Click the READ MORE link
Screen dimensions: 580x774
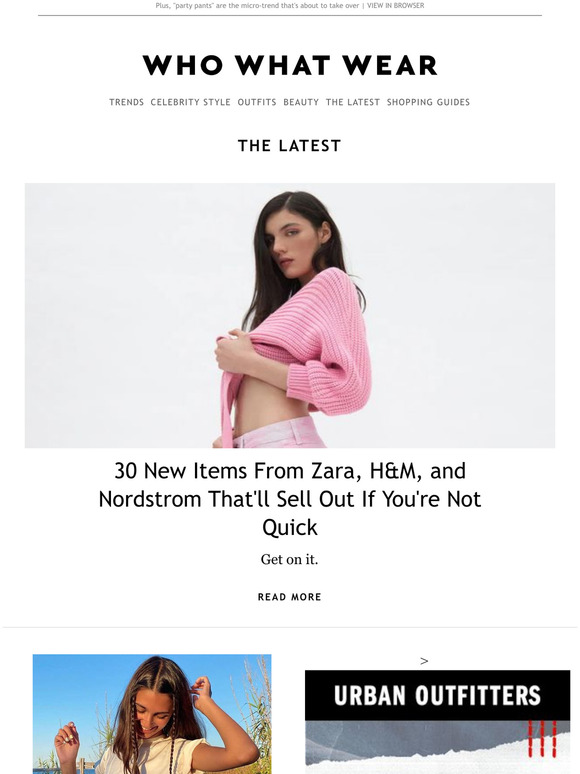pyautogui.click(x=290, y=597)
